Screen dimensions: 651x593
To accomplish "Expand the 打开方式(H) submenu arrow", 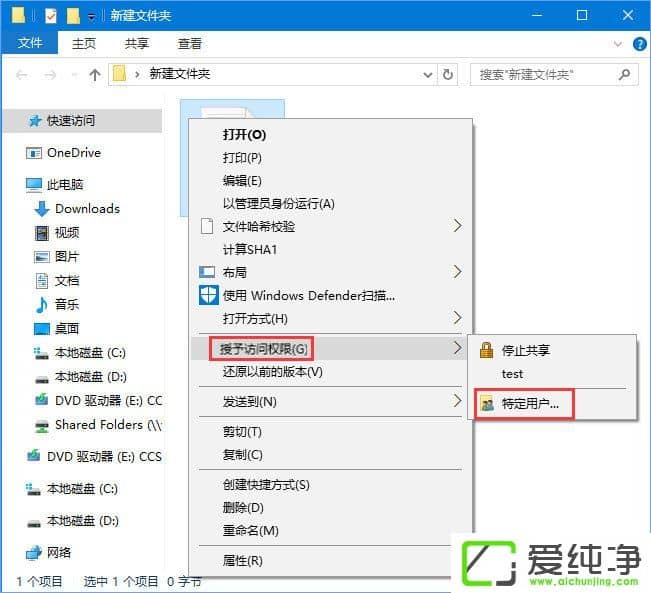I will coord(457,318).
